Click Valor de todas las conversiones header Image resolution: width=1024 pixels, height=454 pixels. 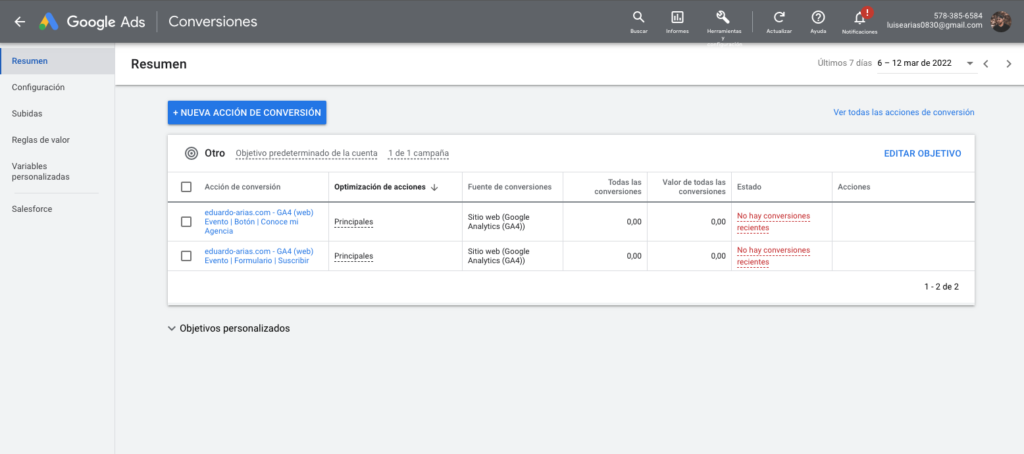click(x=694, y=187)
